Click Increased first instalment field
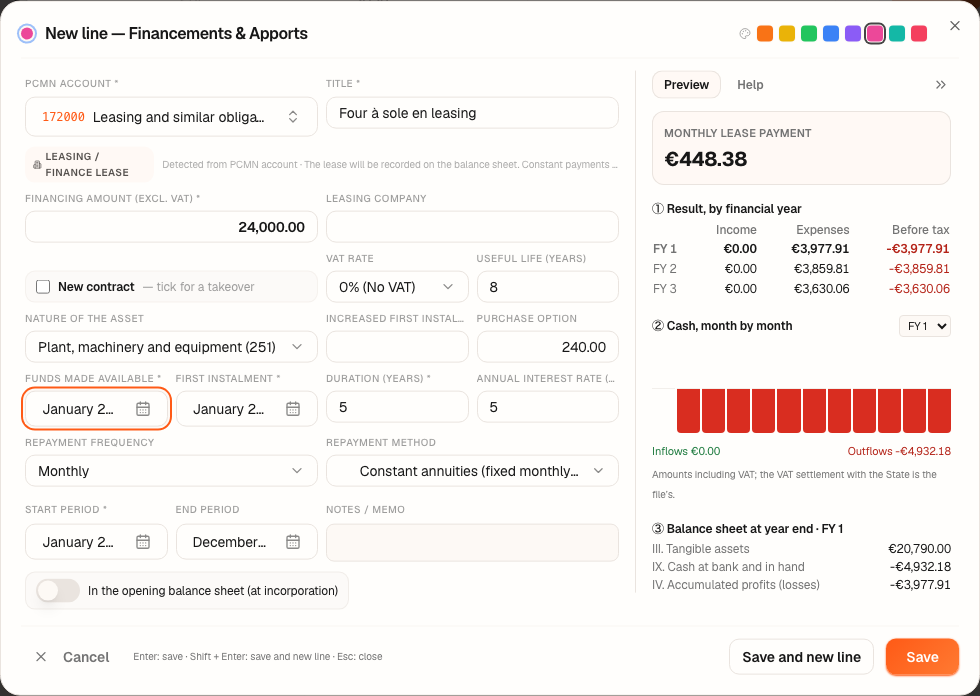This screenshot has height=696, width=980. pos(397,347)
